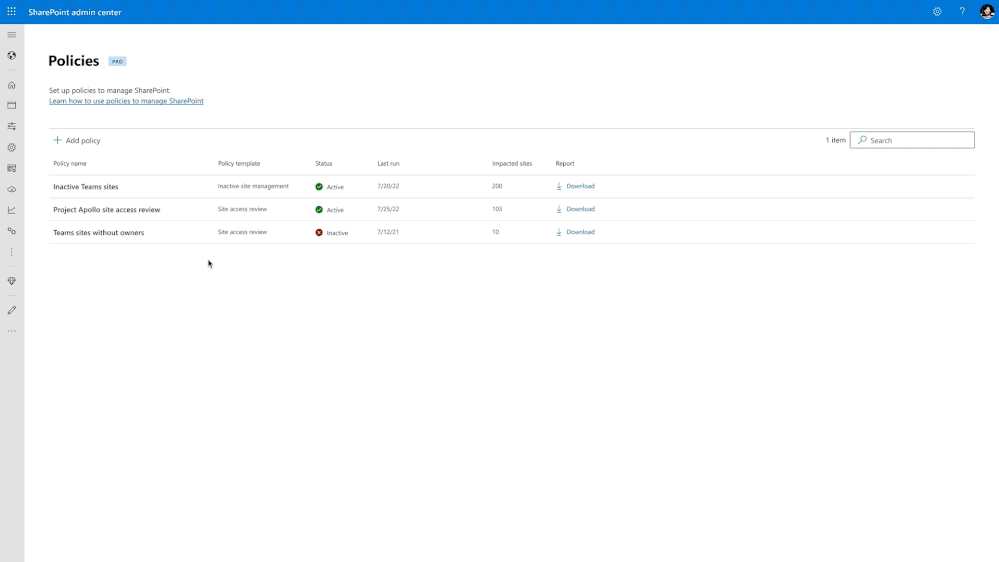This screenshot has height=562, width=999.
Task: Open the Help question mark icon
Action: [x=962, y=11]
